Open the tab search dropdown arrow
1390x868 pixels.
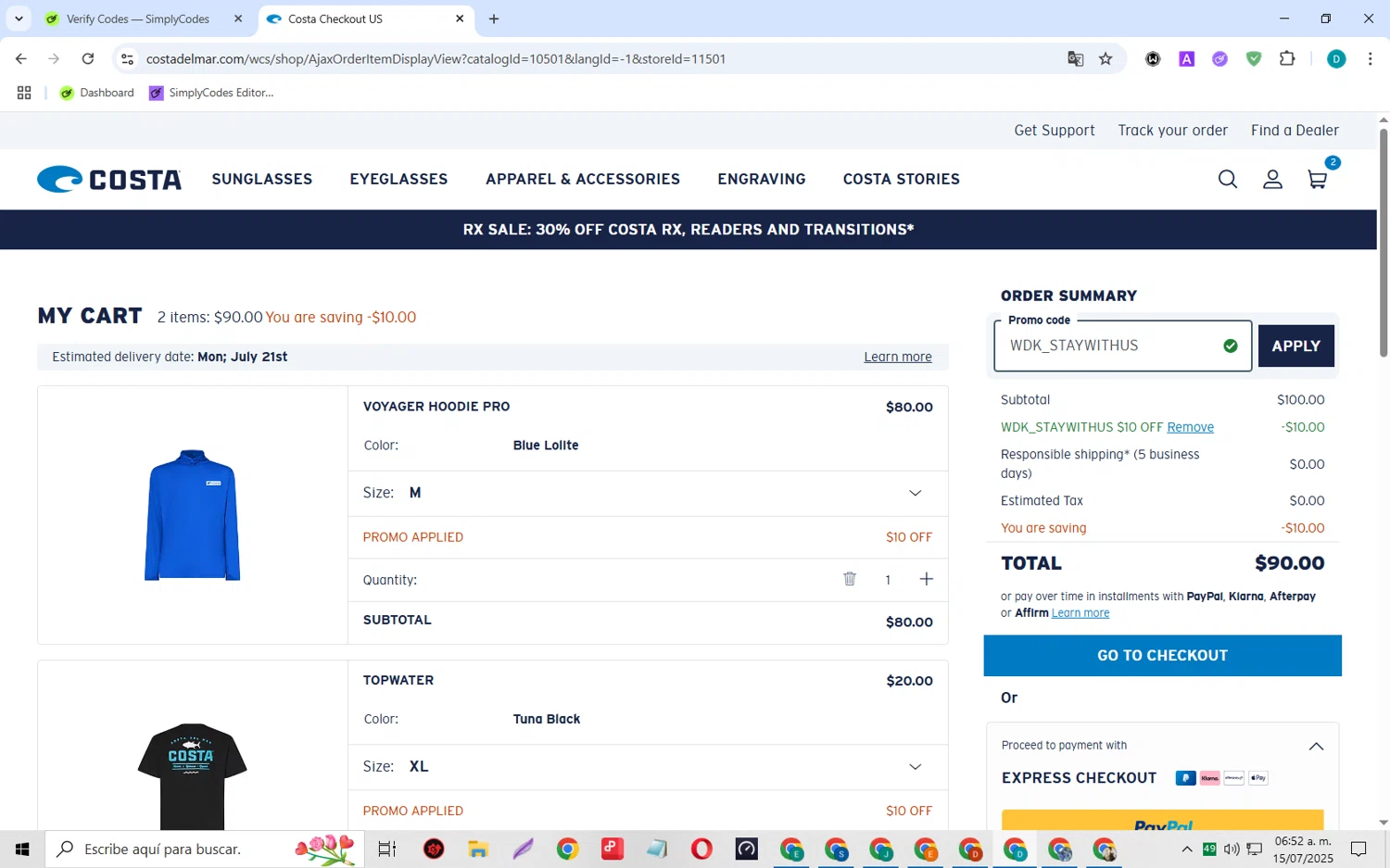19,19
